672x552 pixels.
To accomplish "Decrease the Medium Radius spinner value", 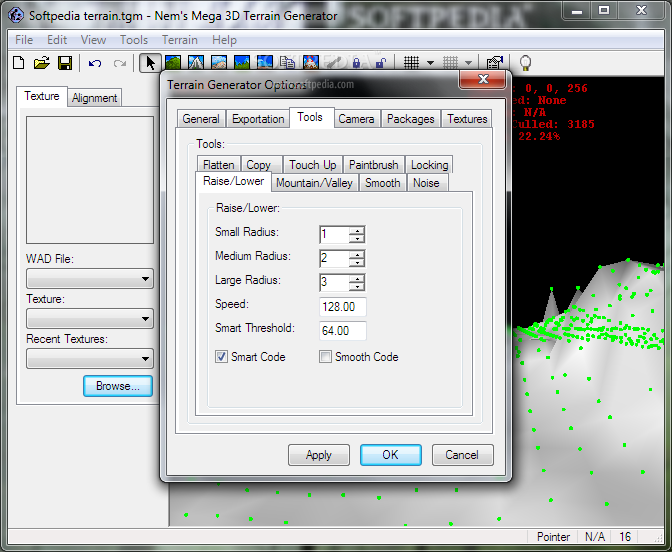I will click(357, 263).
